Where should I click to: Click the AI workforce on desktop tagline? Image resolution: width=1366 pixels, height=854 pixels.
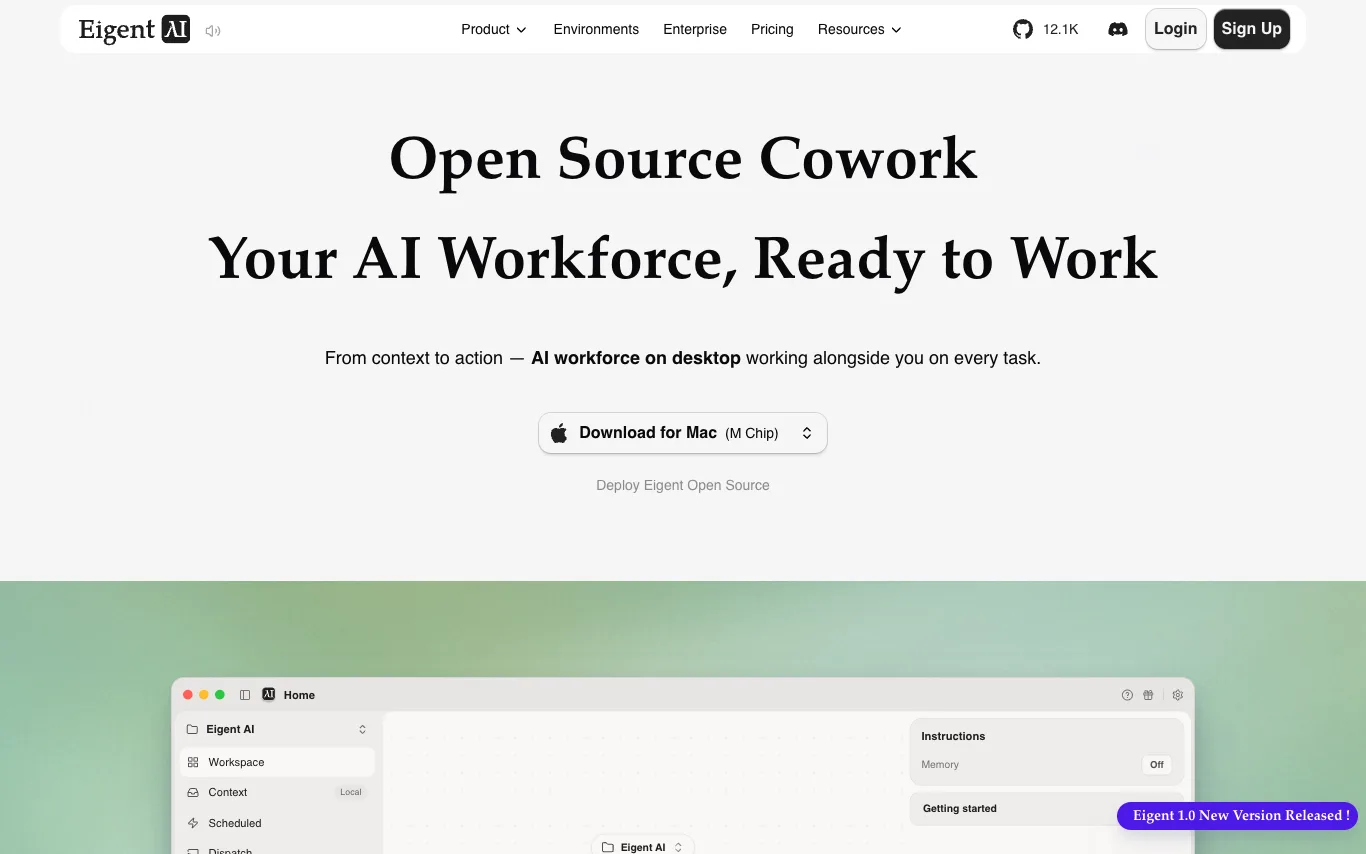[x=636, y=358]
